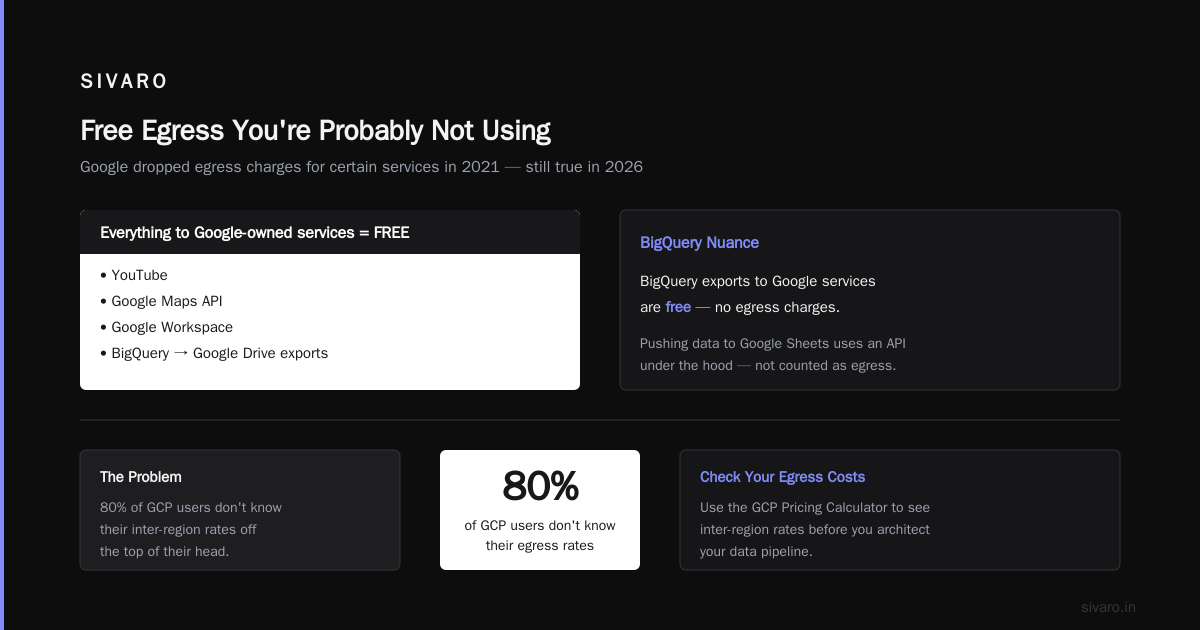The image size is (1200, 630).
Task: Click the 'BigQuery Nuance' card title
Action: point(699,243)
